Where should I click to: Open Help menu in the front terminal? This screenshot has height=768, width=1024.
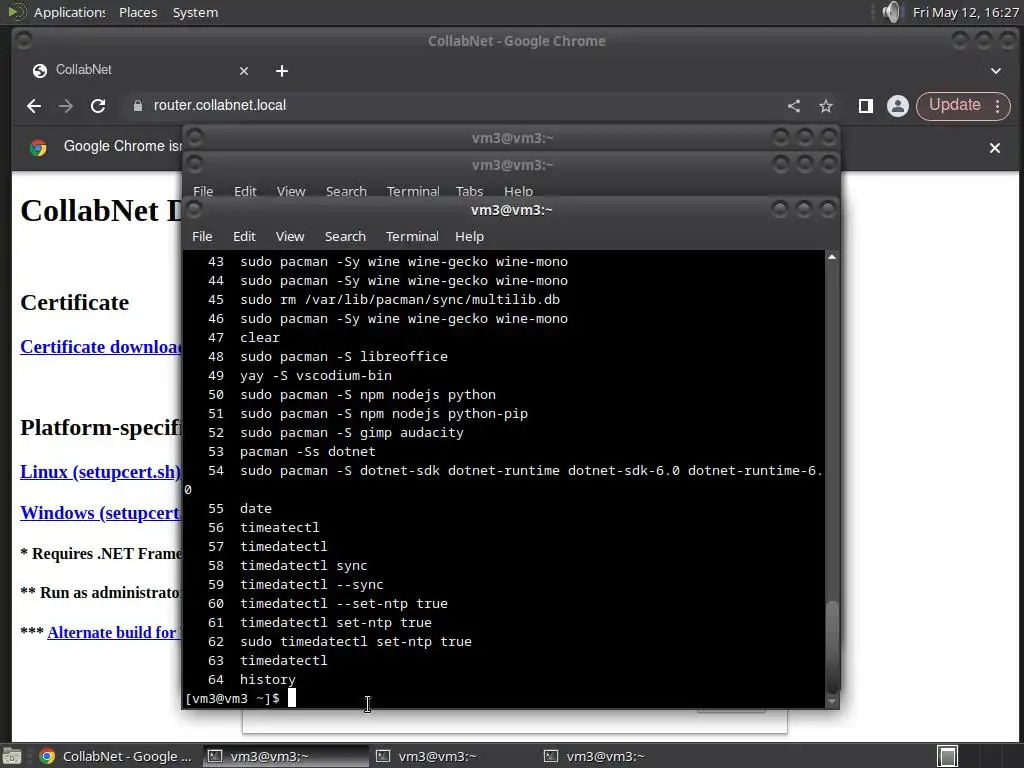click(x=469, y=236)
